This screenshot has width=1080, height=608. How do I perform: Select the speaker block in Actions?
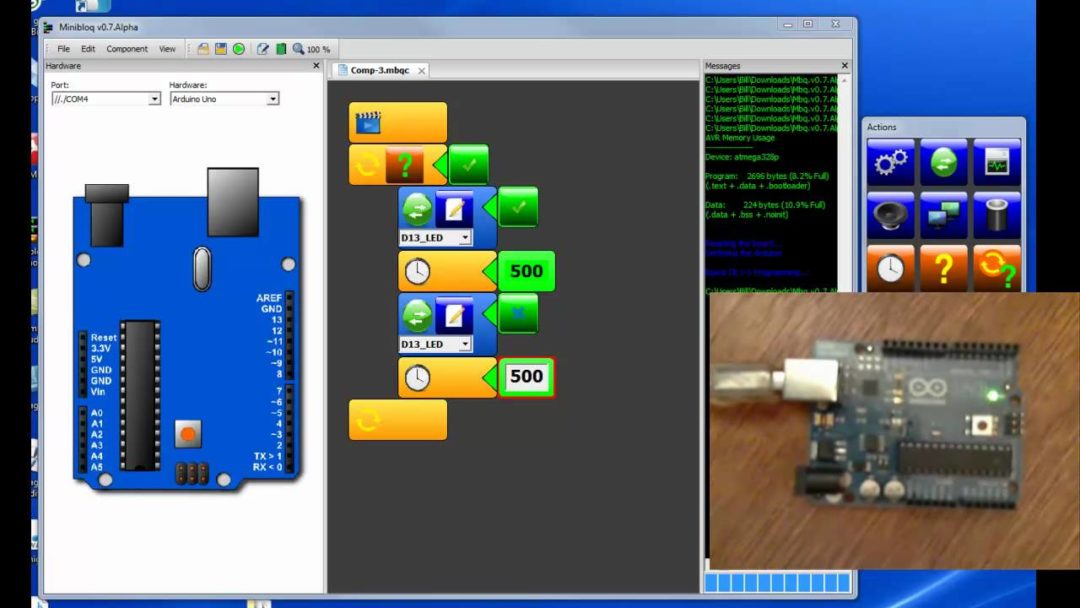pyautogui.click(x=890, y=214)
